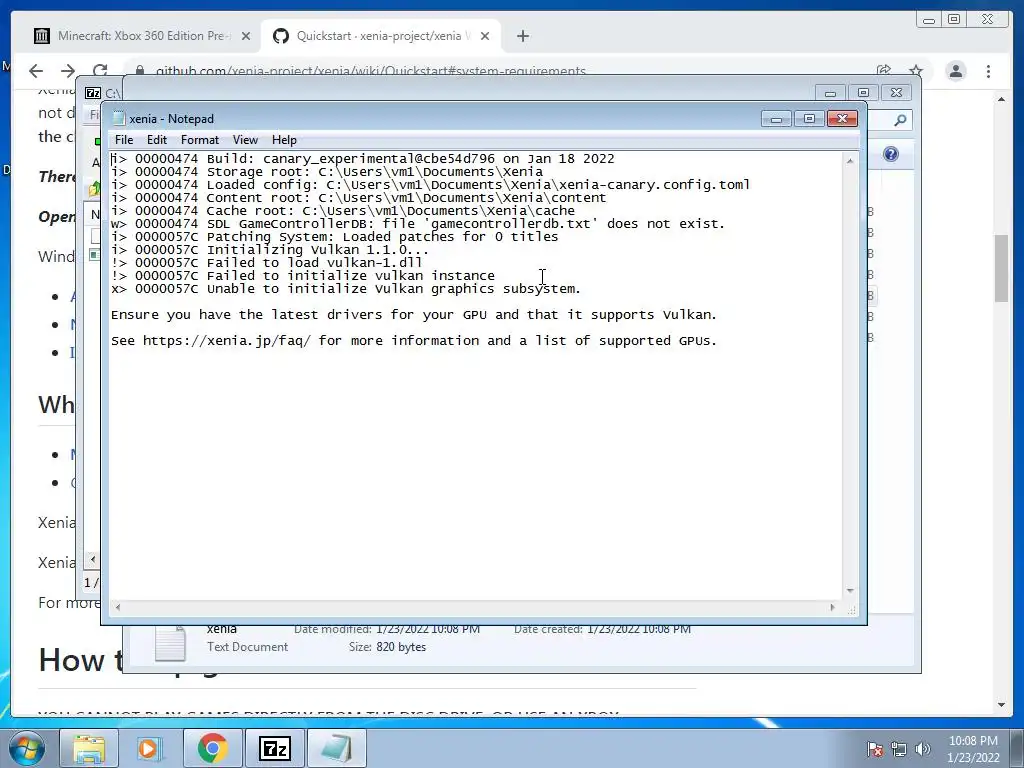Click the Chrome address bar URL
Screen dimensions: 1024x768
(x=370, y=71)
